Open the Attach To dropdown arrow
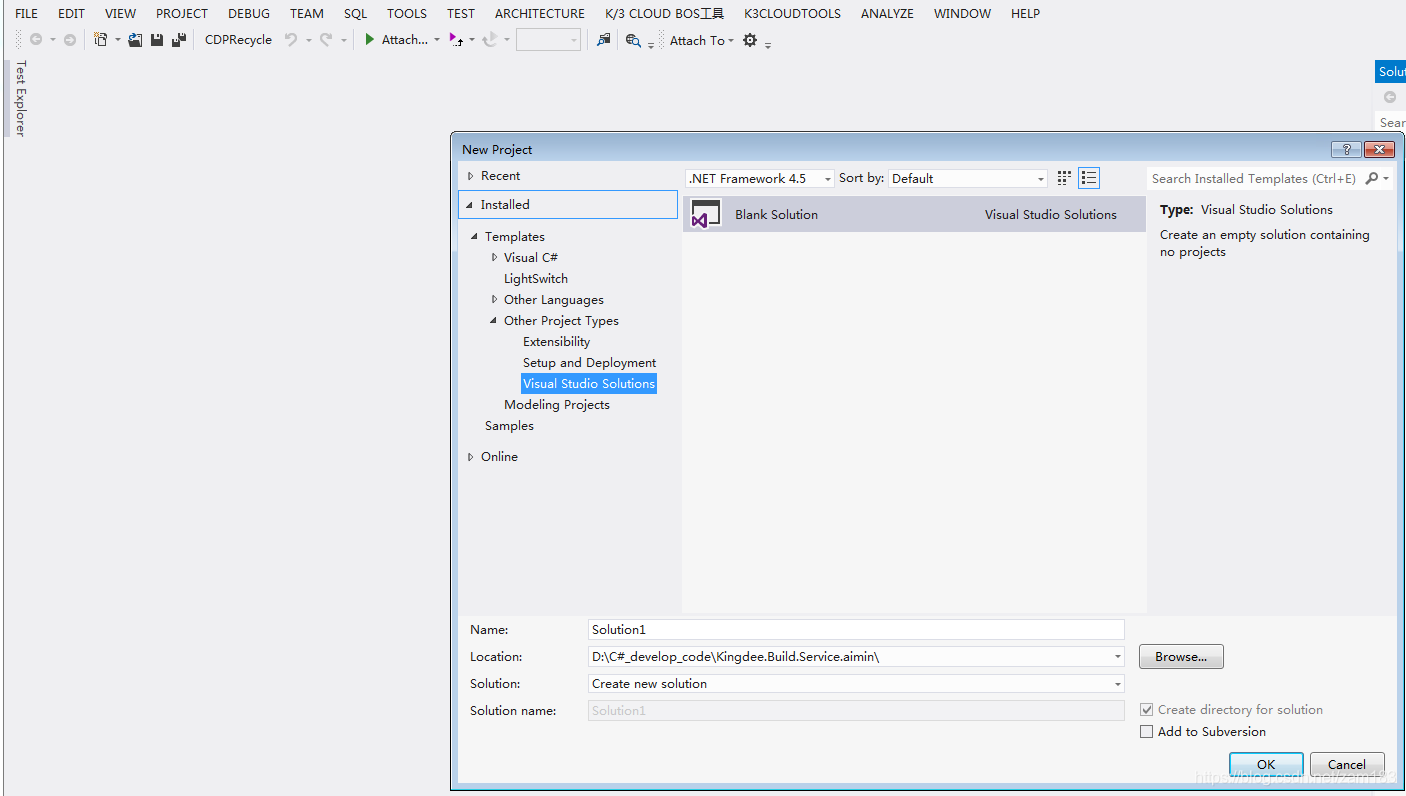 pyautogui.click(x=731, y=41)
